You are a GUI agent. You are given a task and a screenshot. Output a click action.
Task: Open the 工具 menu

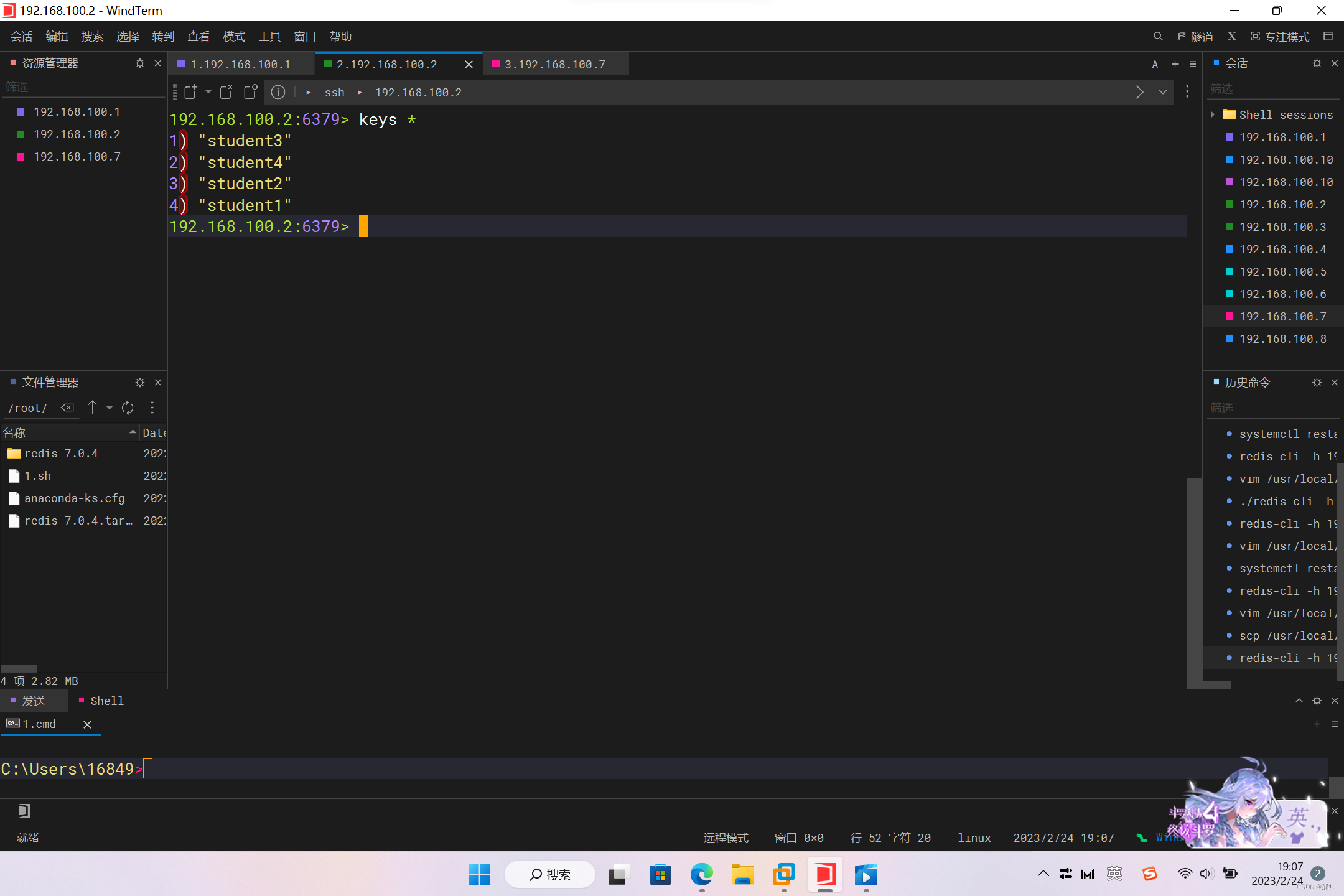point(269,37)
